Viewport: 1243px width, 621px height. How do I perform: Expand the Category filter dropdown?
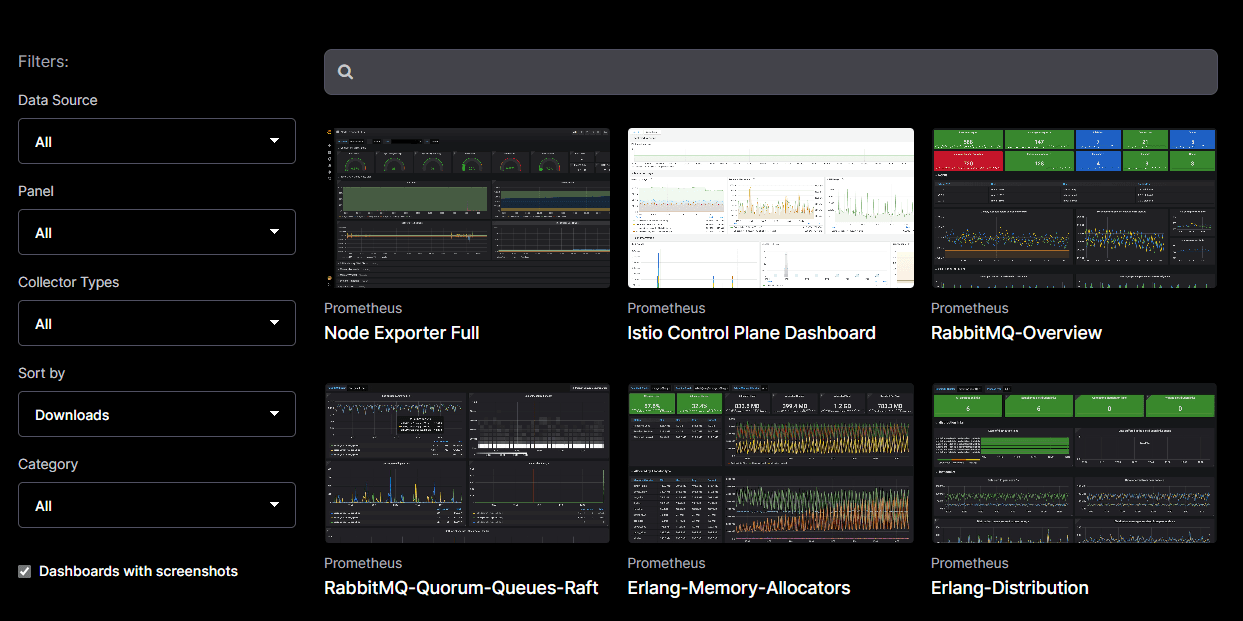pos(157,505)
